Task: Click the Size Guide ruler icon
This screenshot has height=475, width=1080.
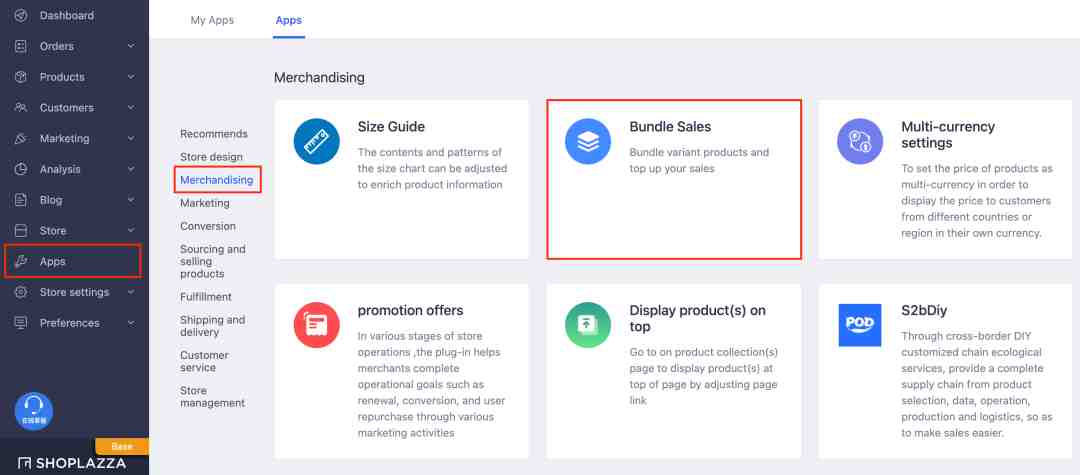Action: point(316,141)
